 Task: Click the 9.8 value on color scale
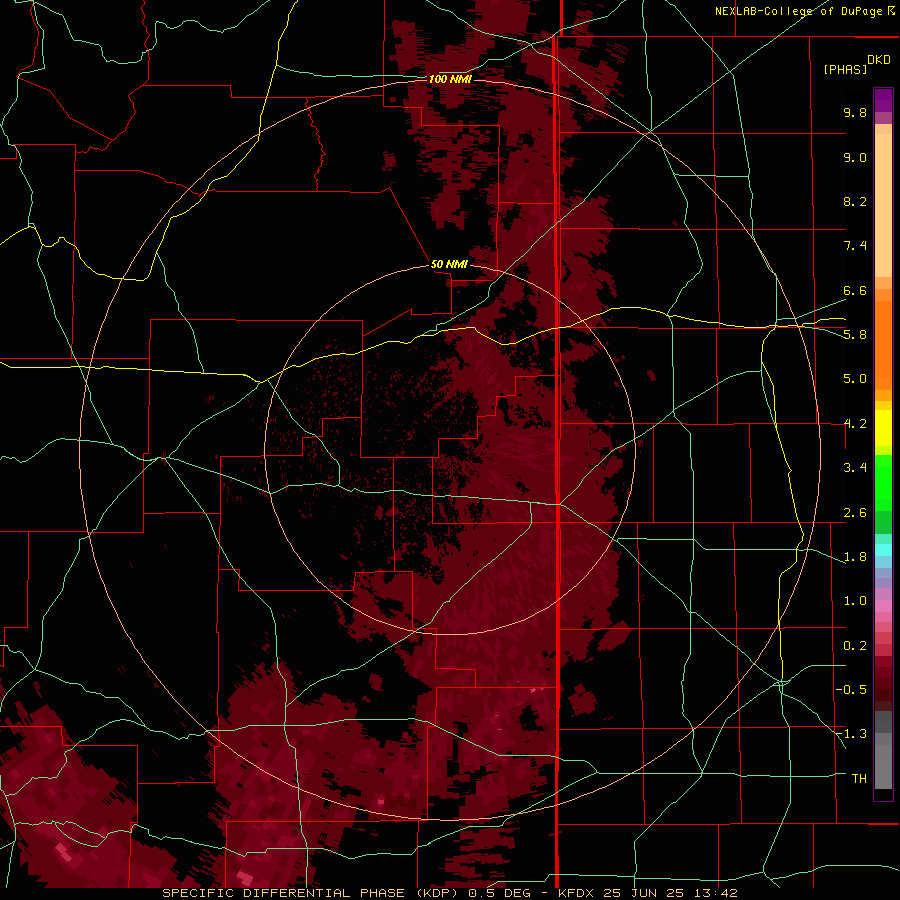[855, 112]
